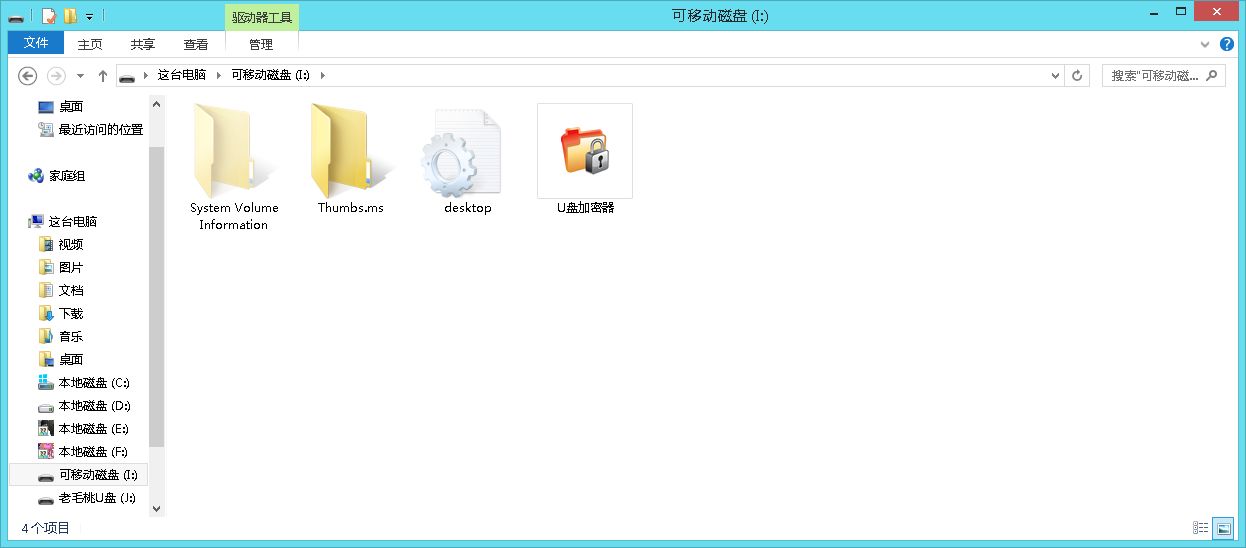Click the 'Thumbs.ms' file name label

(x=351, y=208)
